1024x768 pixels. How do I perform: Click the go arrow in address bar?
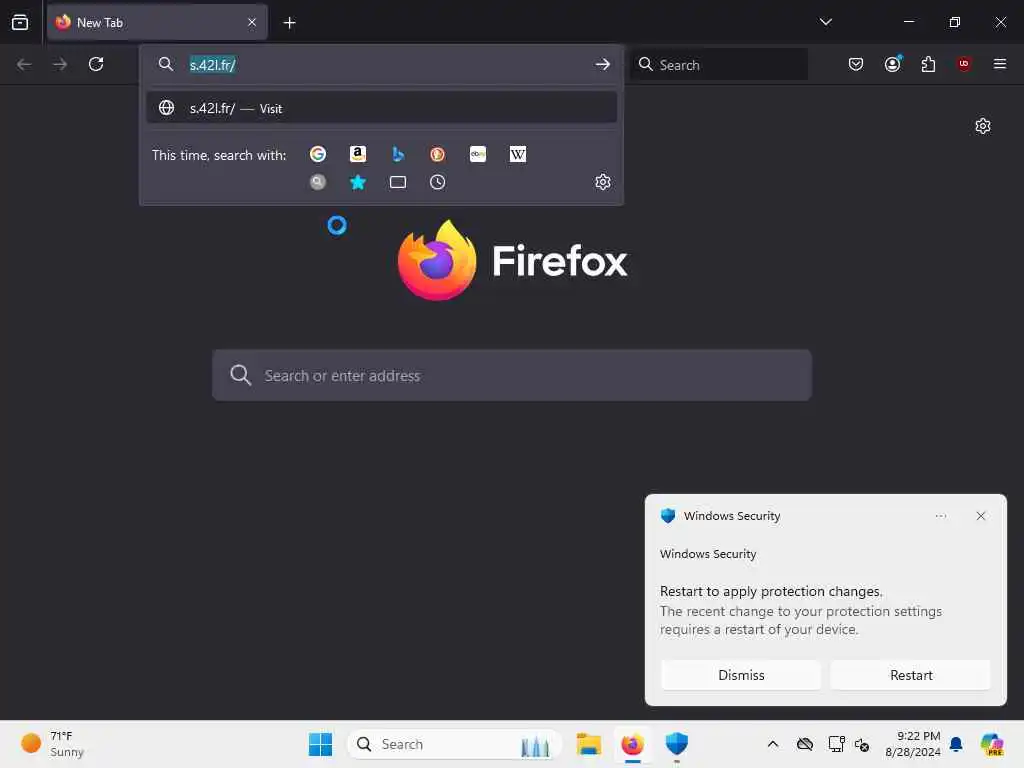coord(602,64)
